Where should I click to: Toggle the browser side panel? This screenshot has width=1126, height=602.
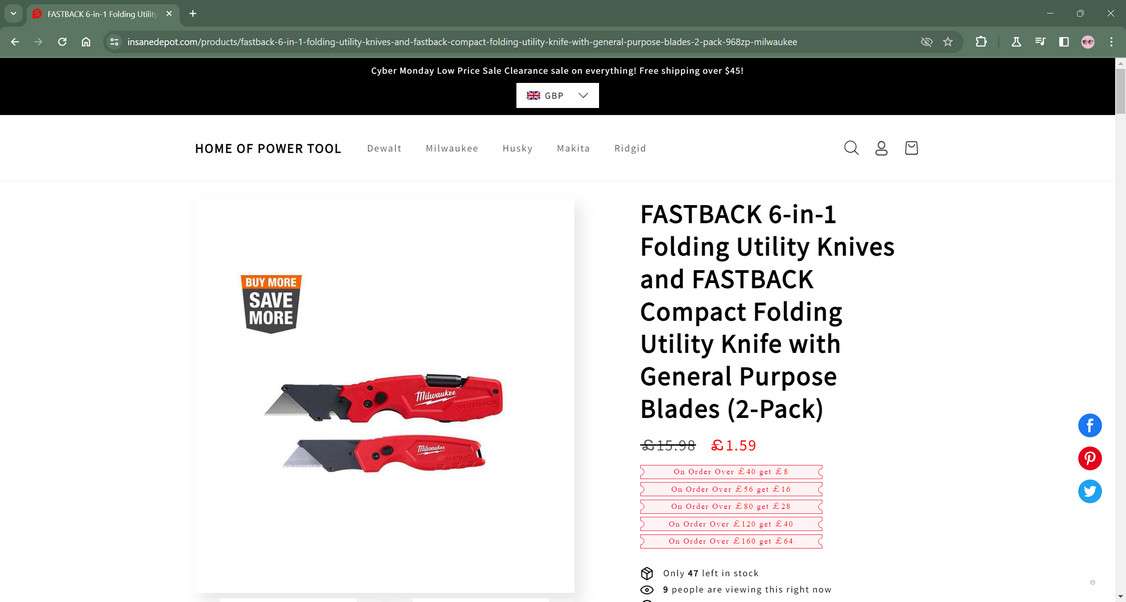click(1064, 42)
